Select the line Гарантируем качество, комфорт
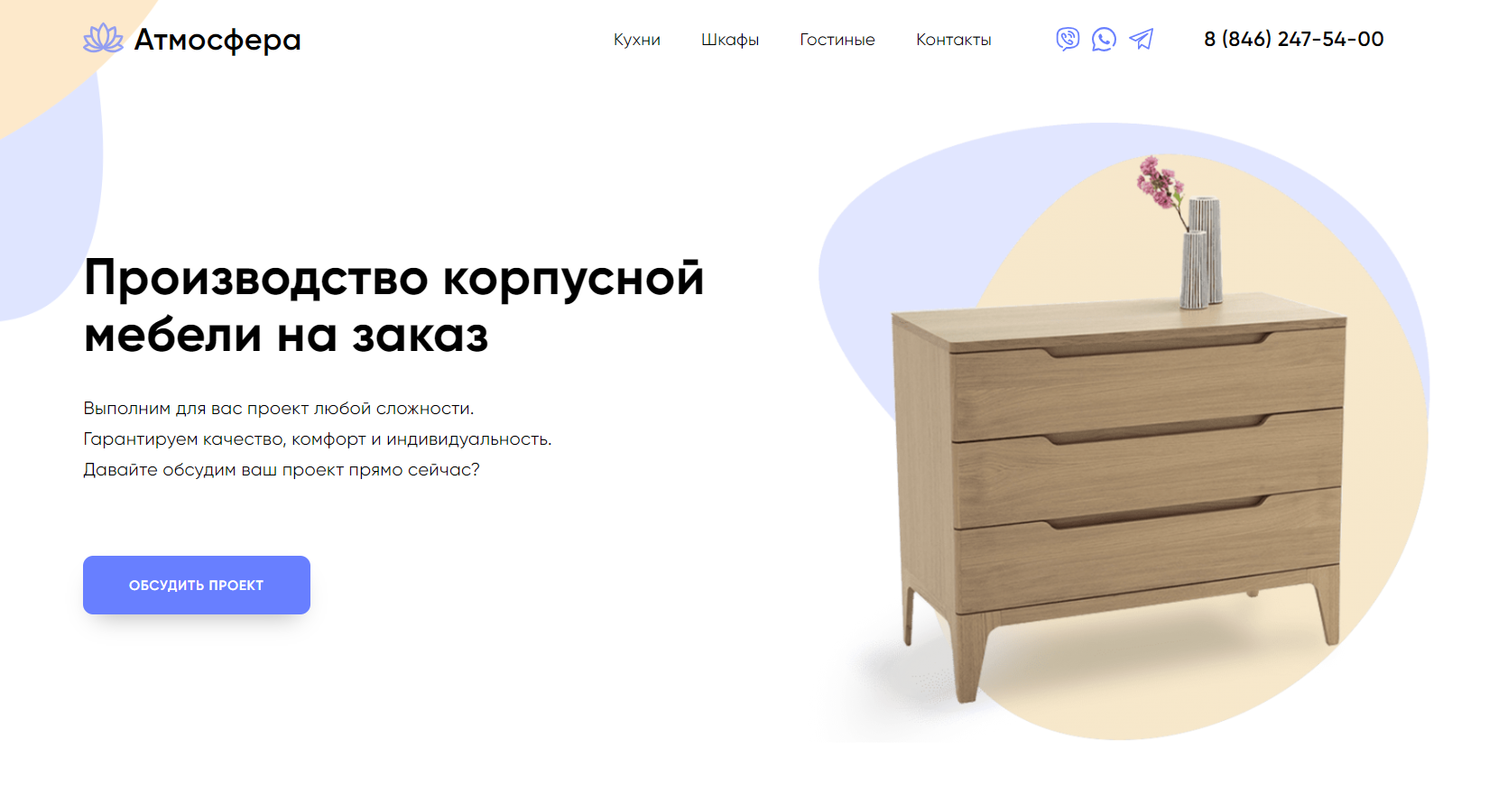 pyautogui.click(x=318, y=438)
